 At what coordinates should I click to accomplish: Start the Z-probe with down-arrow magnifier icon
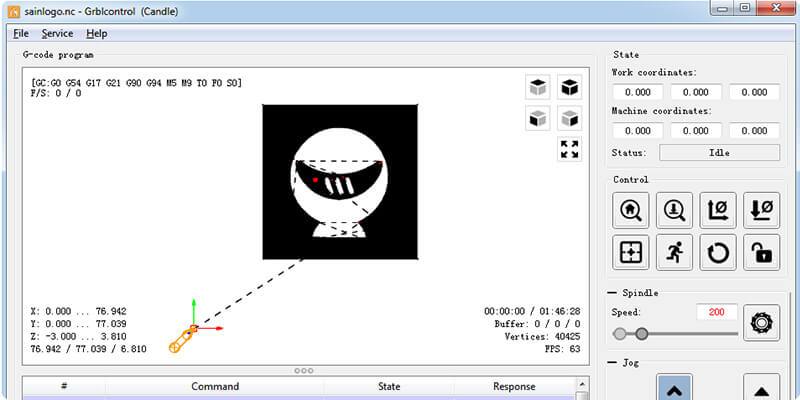pos(674,210)
